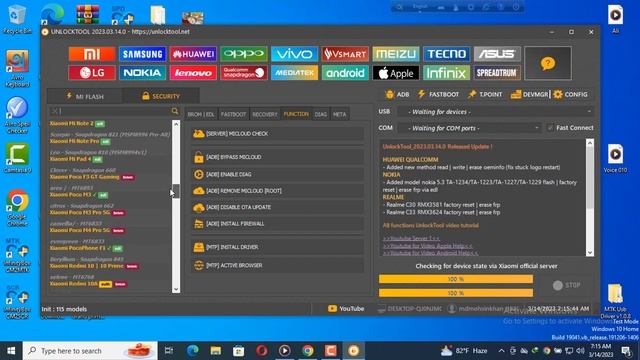640x360 pixels.
Task: Select Xiaomi Poco F3 GT Gaming
Action: 84,177
